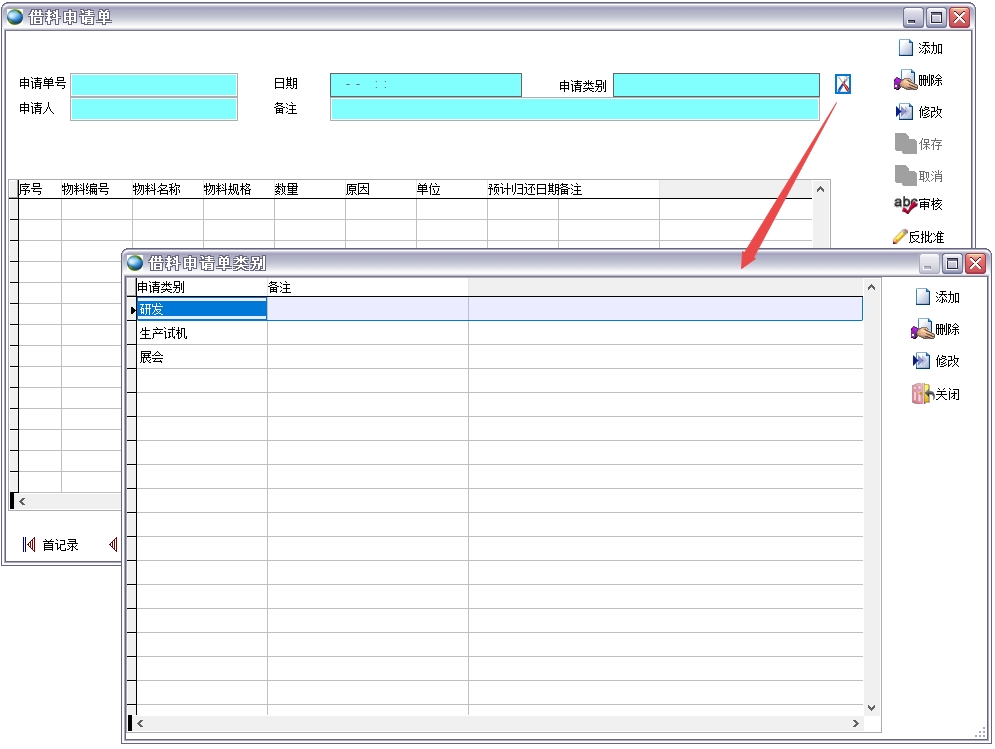The height and width of the screenshot is (749, 995).
Task: Click the Reverse Approve (反批准) pencil icon
Action: click(900, 237)
